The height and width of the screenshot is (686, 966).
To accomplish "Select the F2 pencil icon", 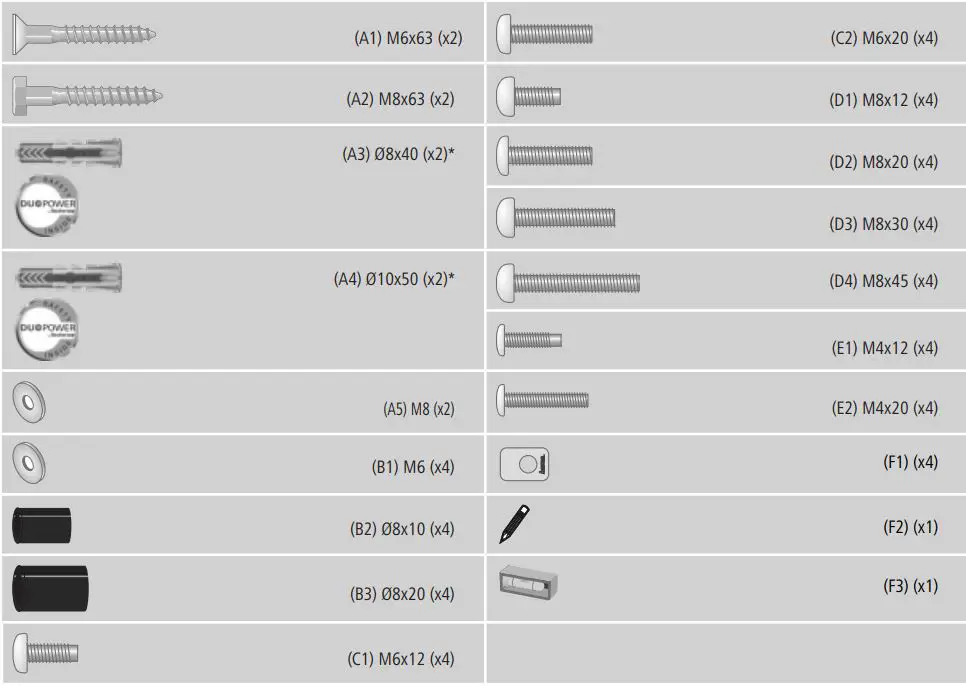I will [x=514, y=524].
